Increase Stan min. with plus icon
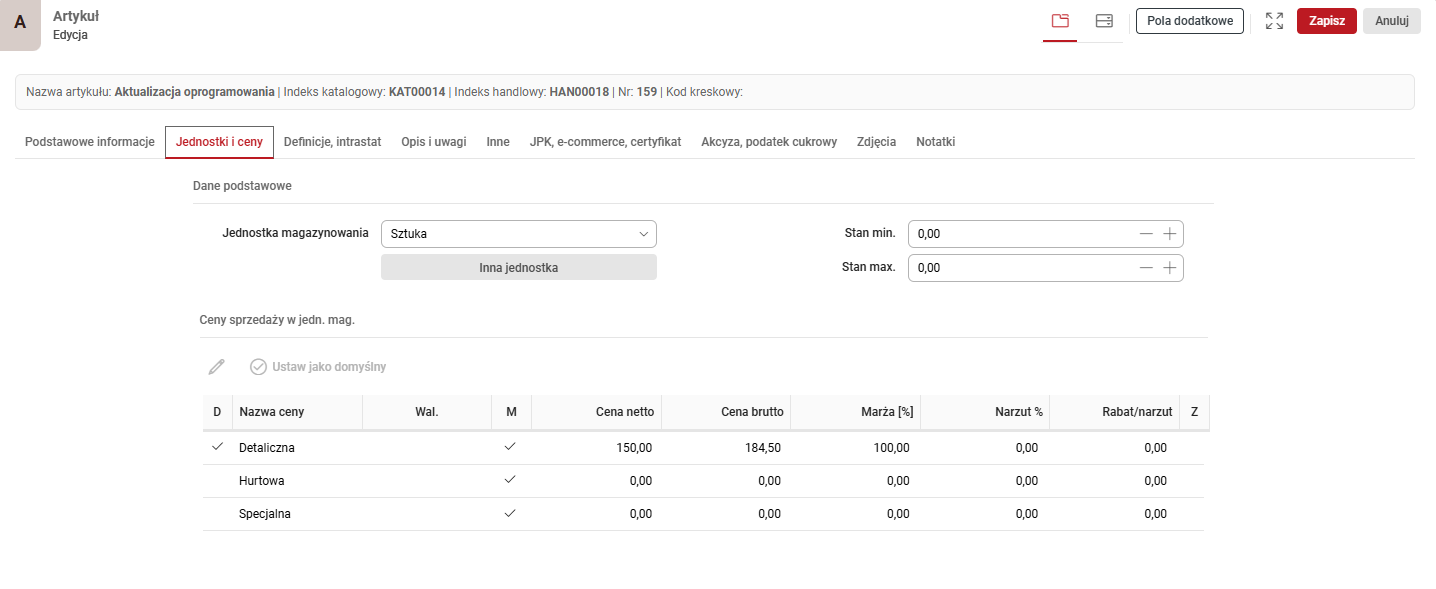This screenshot has height=589, width=1436. point(1169,234)
